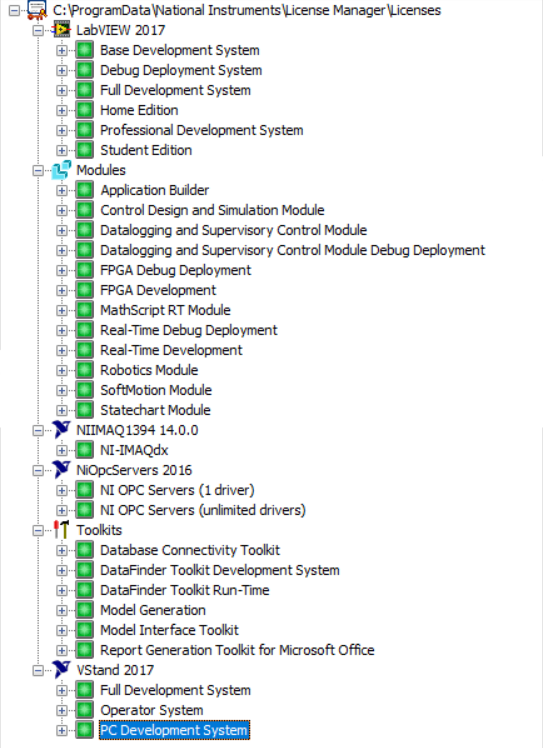This screenshot has width=543, height=748.
Task: Expand the FPGA Debug Deployment node
Action: [x=62, y=270]
